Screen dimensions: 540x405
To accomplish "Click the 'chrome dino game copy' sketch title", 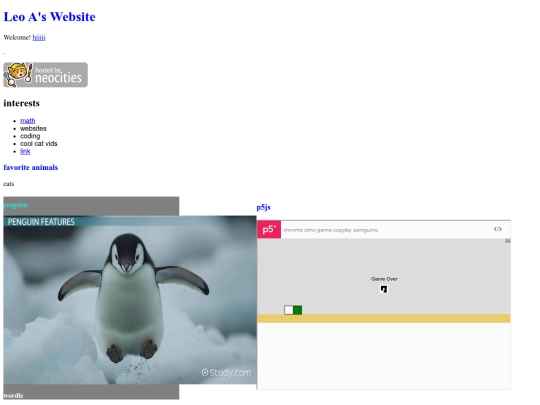I will click(x=312, y=230).
